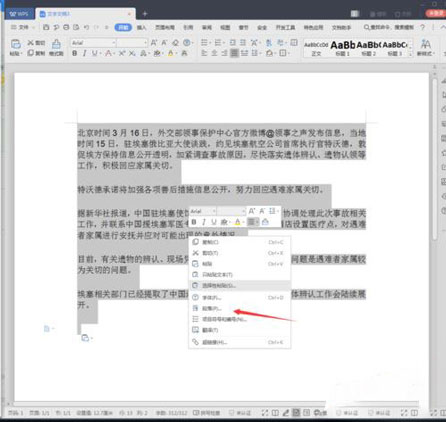This screenshot has width=446, height=422.
Task: Open the Insert (插入) ribbon tab
Action: coord(142,27)
